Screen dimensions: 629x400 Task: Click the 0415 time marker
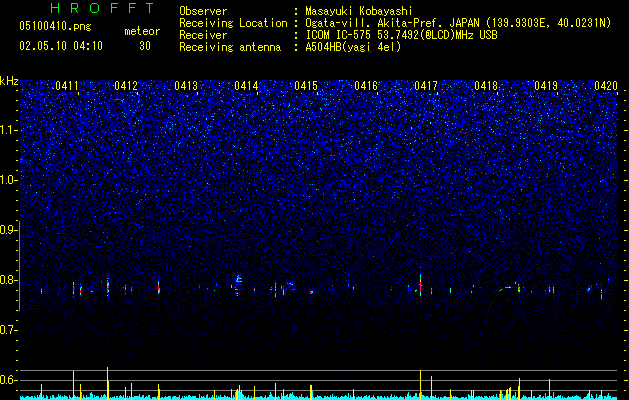click(306, 86)
